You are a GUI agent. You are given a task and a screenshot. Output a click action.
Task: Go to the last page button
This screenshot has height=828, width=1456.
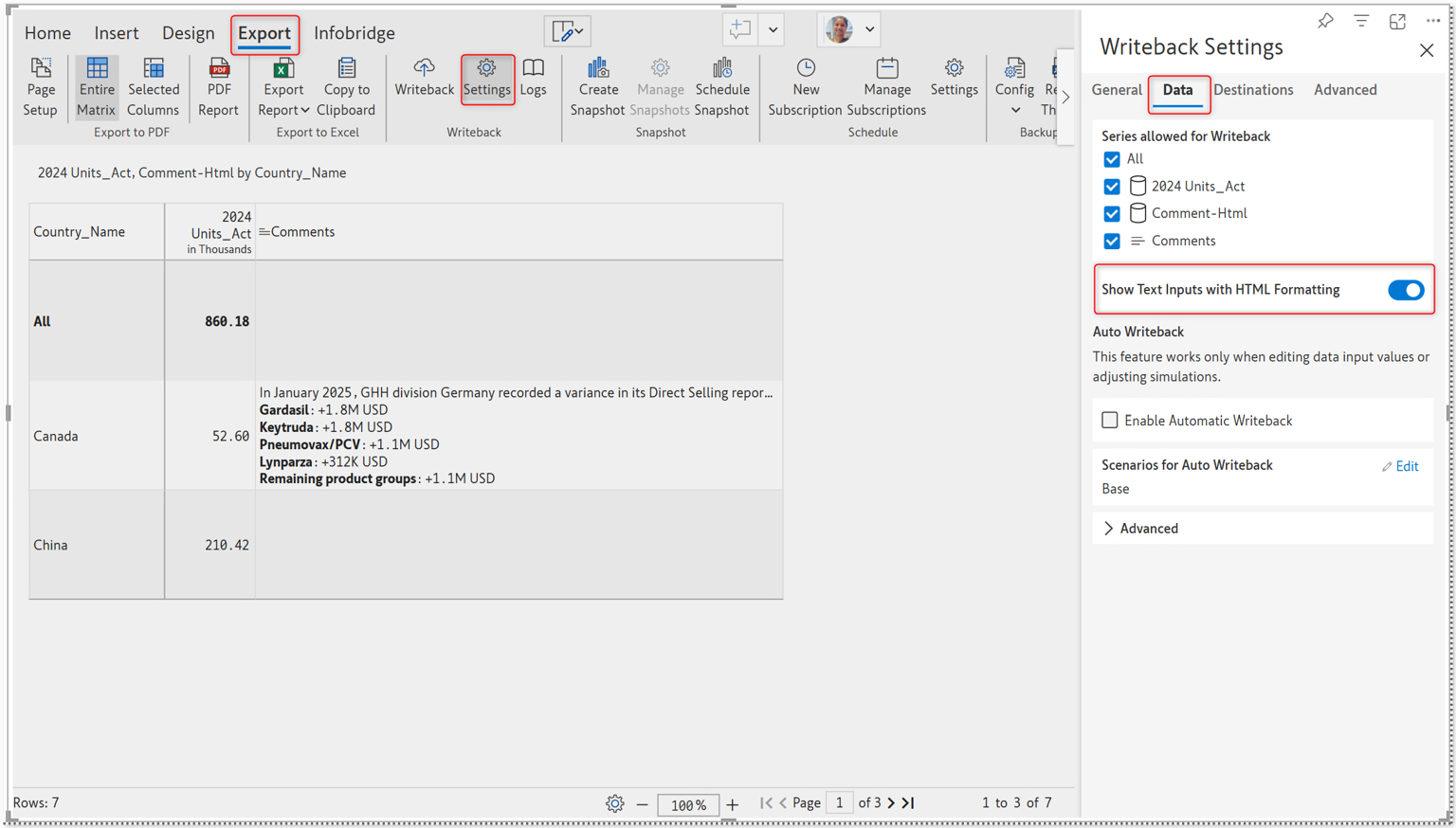tap(908, 803)
